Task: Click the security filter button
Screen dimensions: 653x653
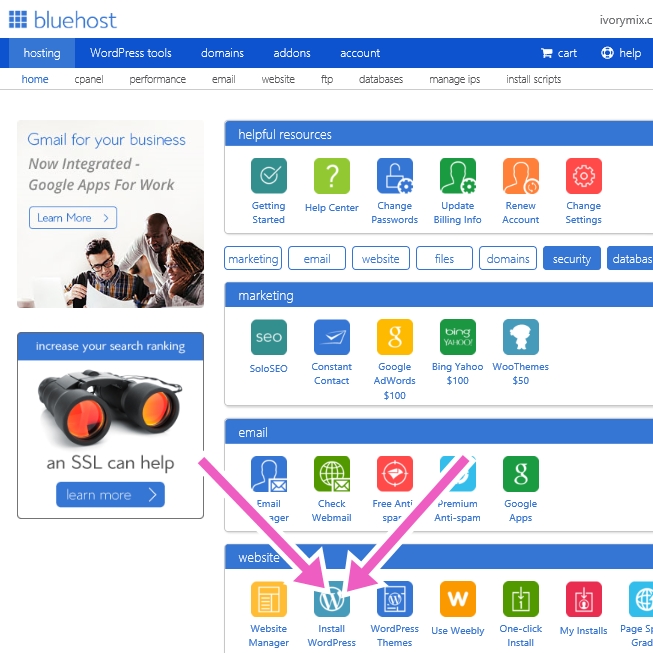Action: 572,258
